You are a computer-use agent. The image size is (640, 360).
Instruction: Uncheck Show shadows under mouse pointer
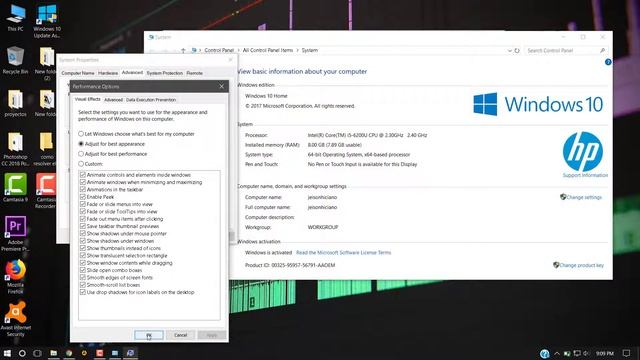[83, 233]
